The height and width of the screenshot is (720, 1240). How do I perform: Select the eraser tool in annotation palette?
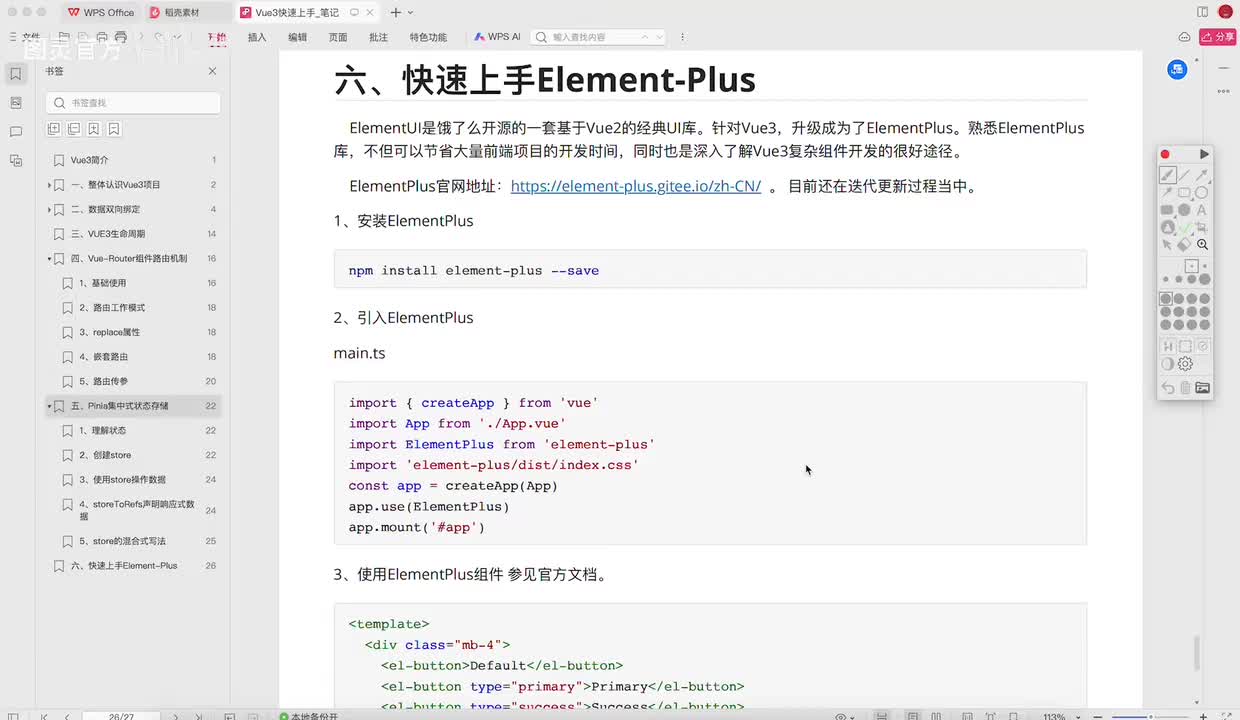1184,244
